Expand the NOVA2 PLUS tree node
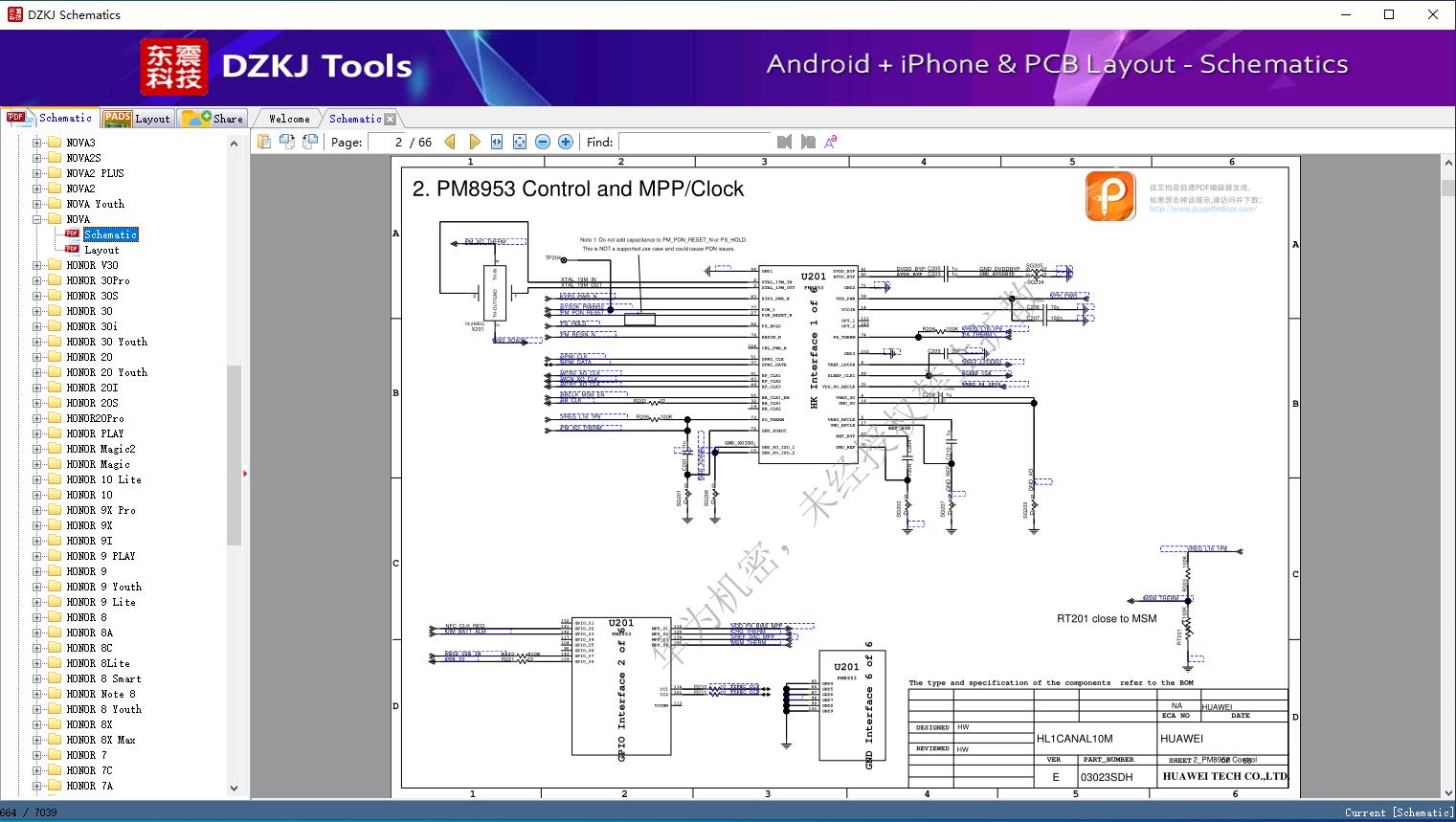Viewport: 1456px width, 822px height. (x=36, y=173)
